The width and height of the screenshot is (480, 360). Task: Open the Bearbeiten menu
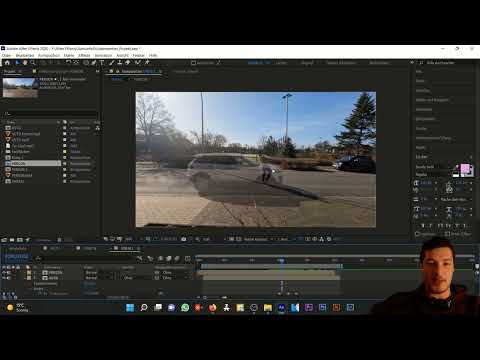point(25,55)
